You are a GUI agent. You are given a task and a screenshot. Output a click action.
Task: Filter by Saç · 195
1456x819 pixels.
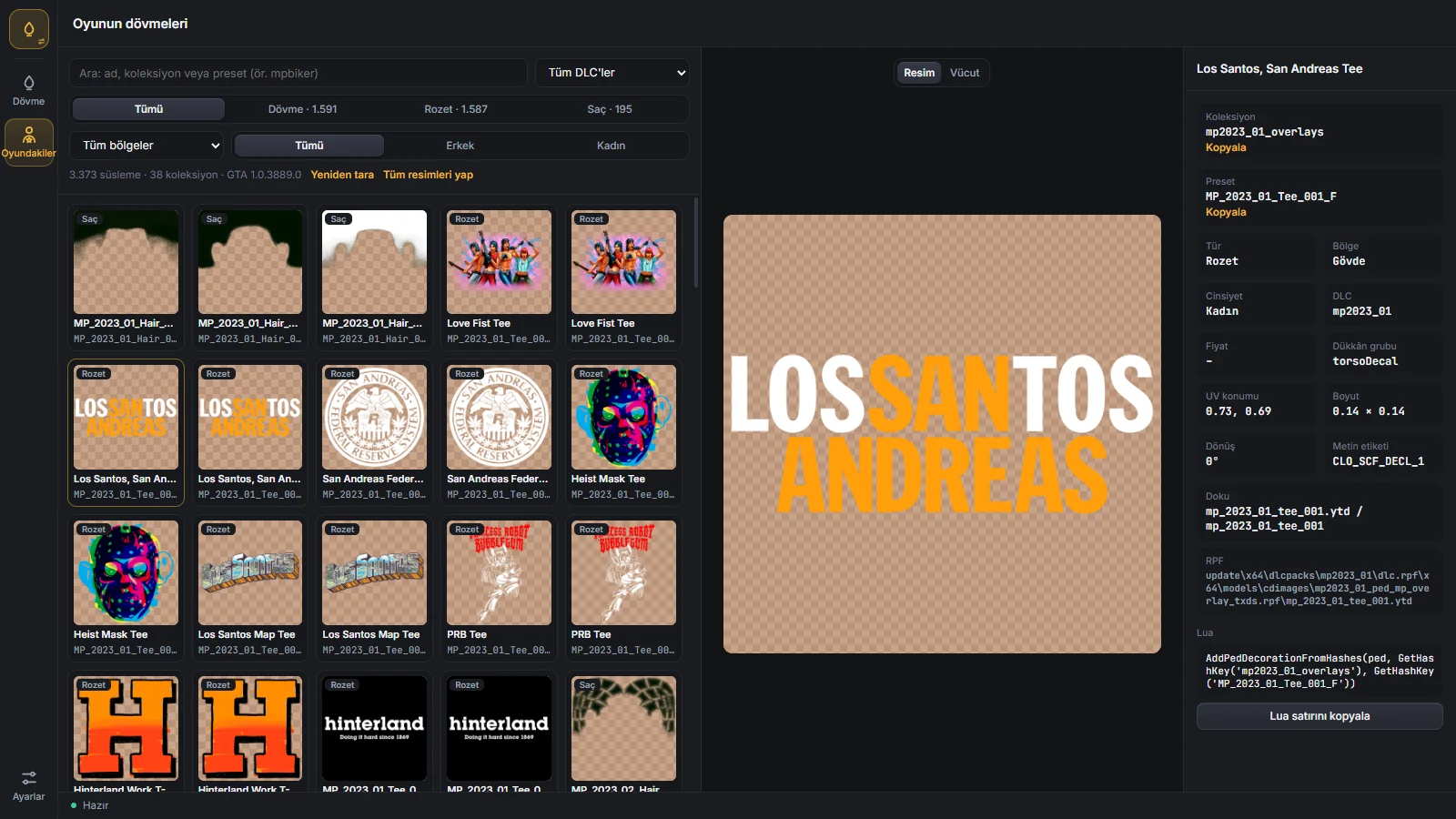pos(610,109)
